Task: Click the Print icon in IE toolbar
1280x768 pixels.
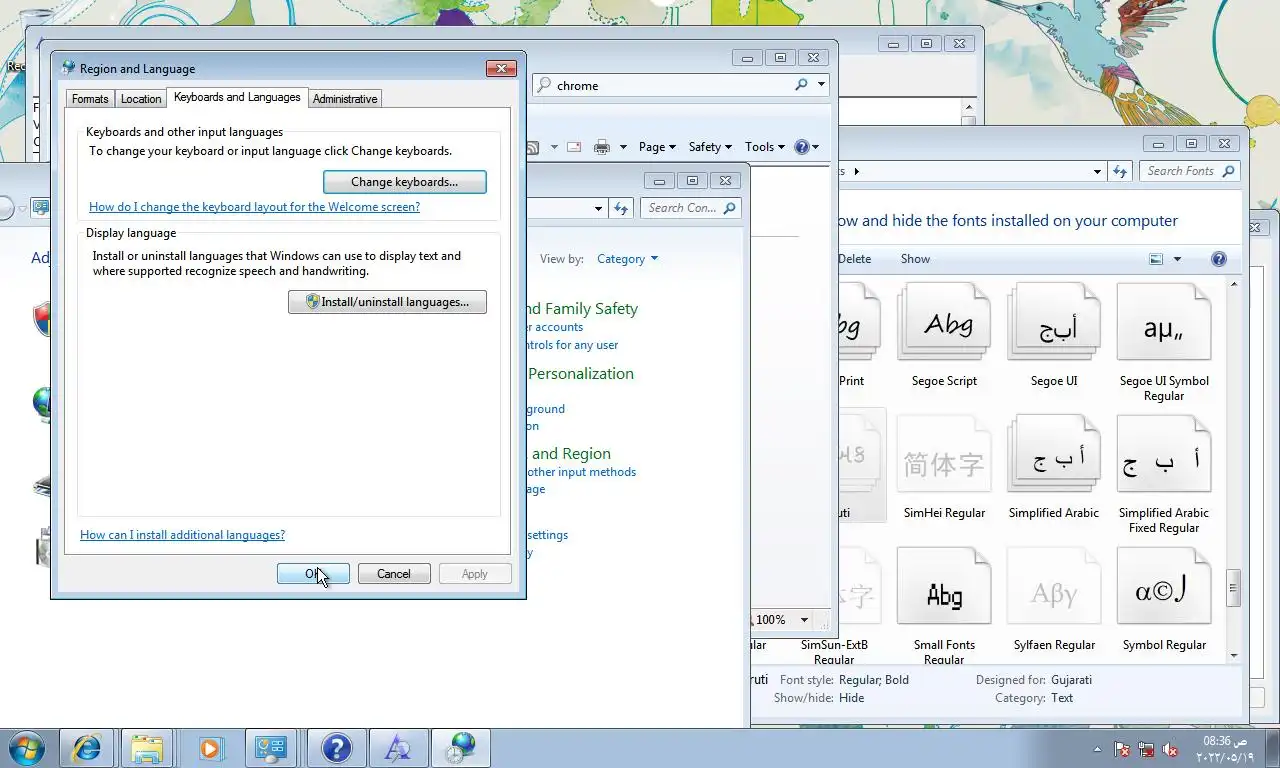Action: (601, 147)
